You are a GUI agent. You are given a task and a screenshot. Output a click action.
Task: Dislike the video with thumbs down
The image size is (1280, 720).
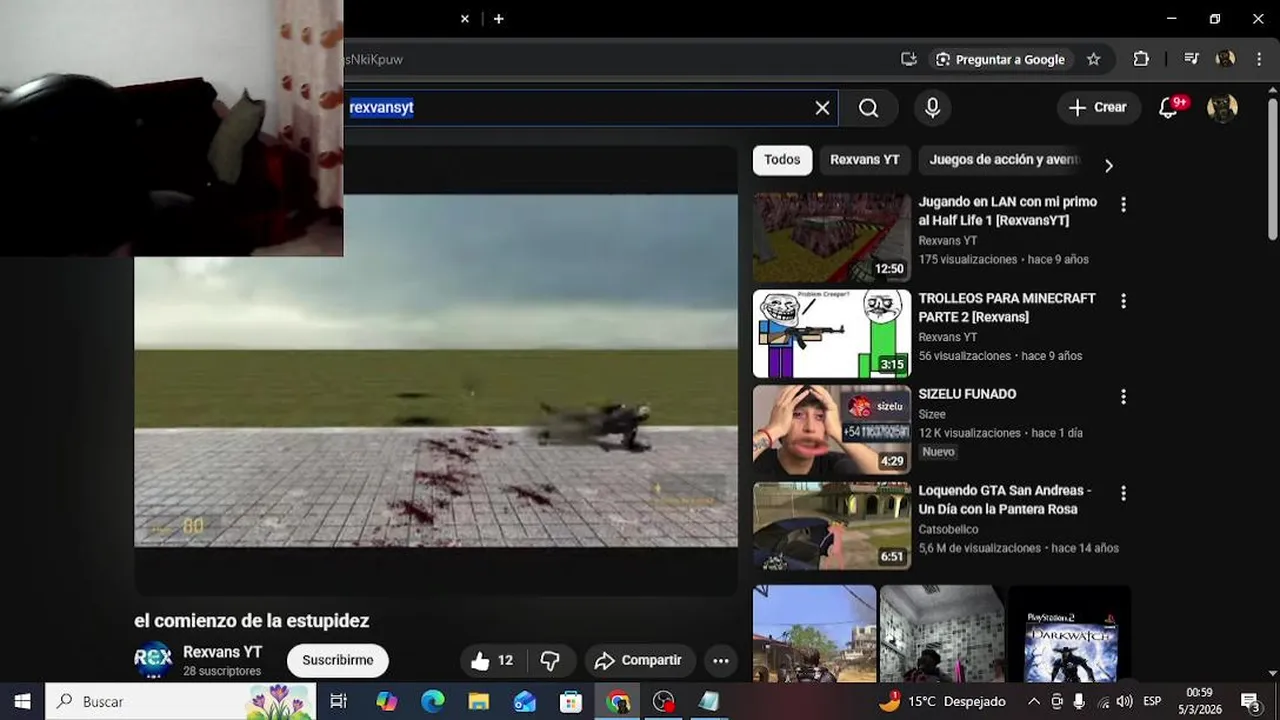(x=550, y=660)
